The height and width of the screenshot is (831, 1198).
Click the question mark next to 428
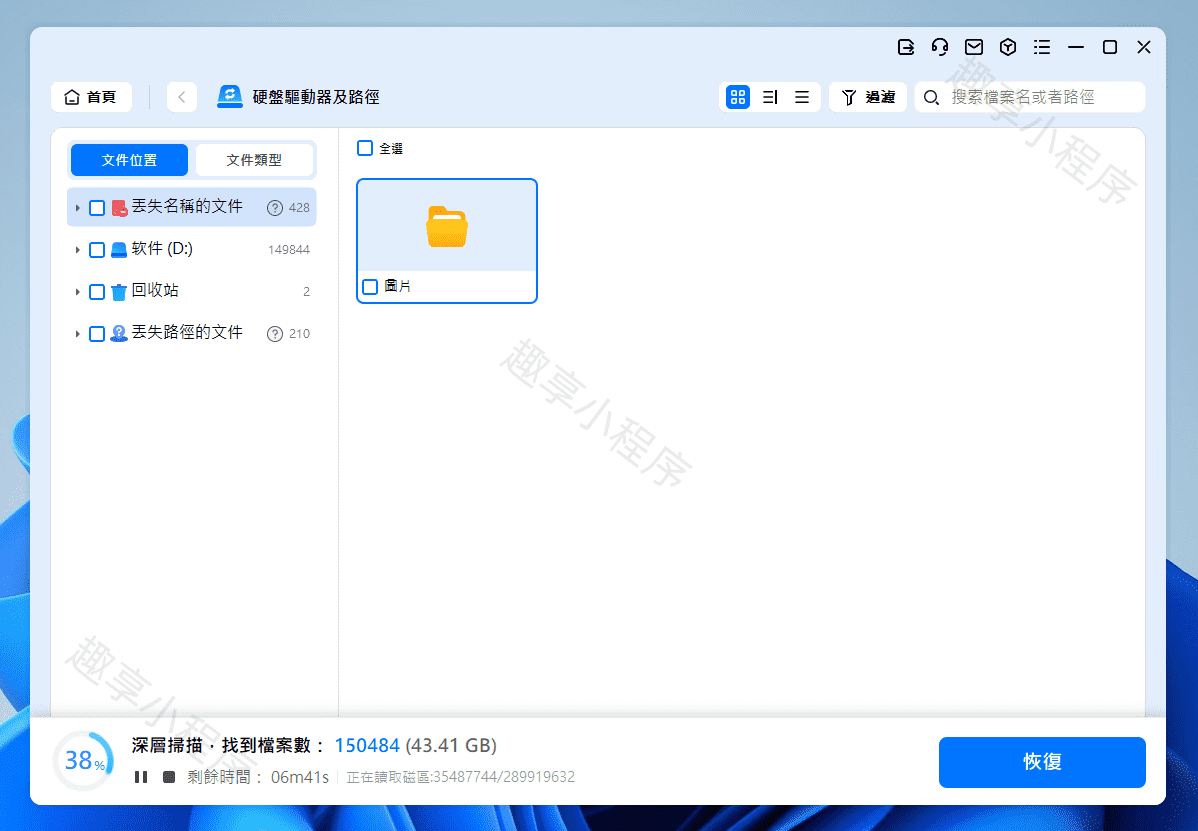pos(274,208)
